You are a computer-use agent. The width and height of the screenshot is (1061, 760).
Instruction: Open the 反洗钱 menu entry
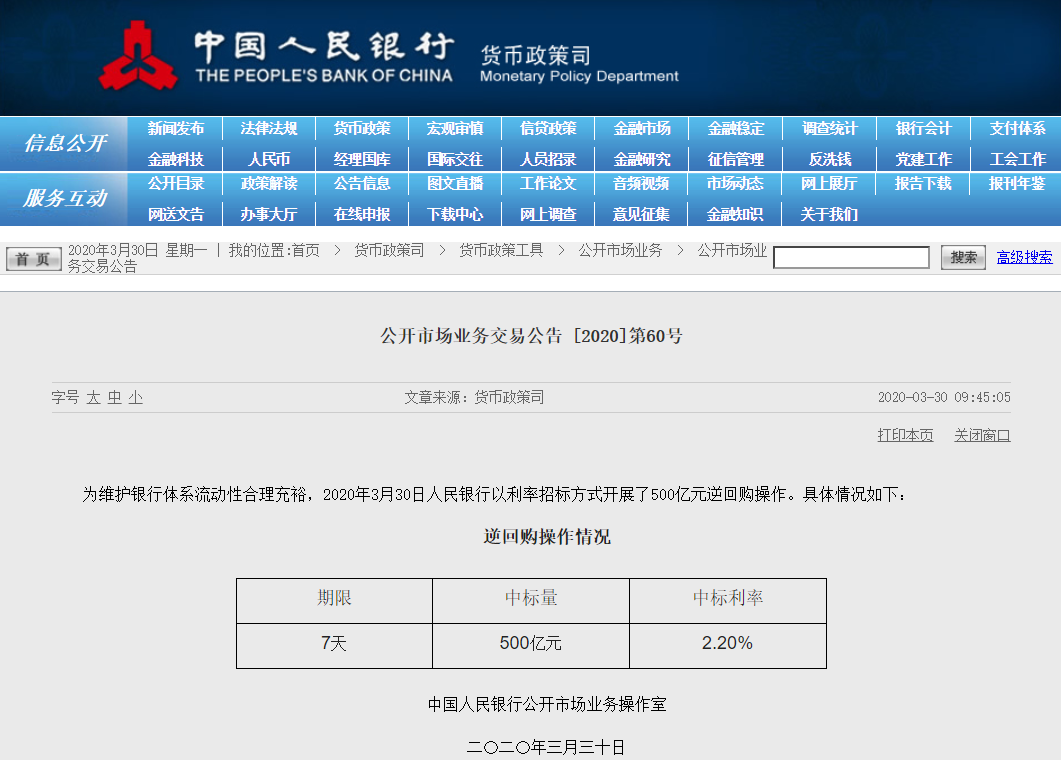click(x=830, y=159)
